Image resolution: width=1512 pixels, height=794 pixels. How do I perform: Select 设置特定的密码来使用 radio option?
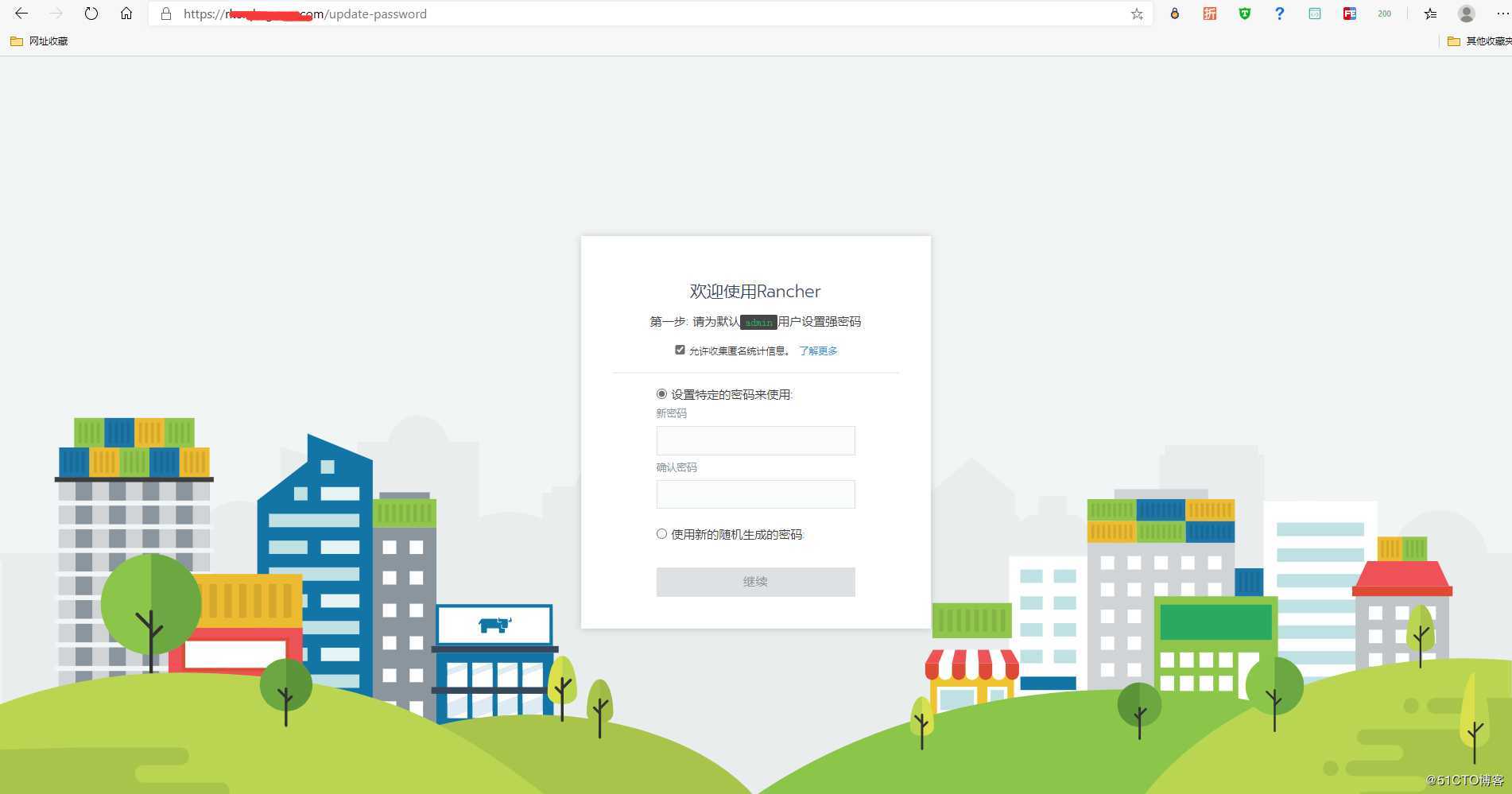tap(661, 394)
